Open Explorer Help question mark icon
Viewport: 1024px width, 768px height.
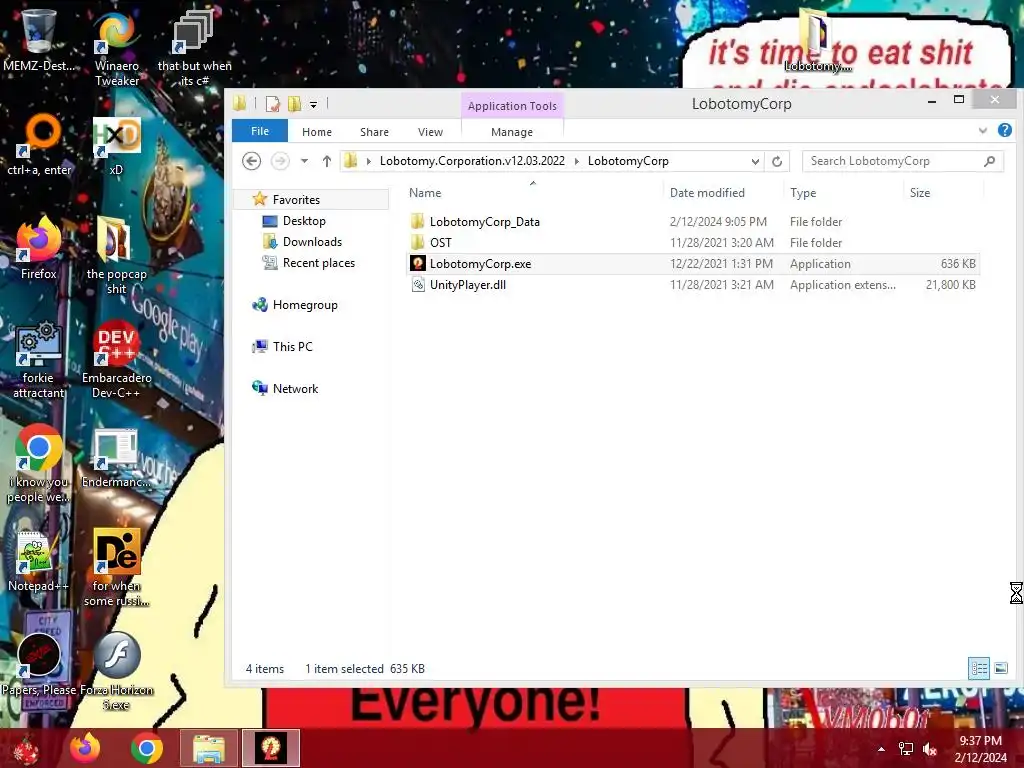pos(1005,131)
